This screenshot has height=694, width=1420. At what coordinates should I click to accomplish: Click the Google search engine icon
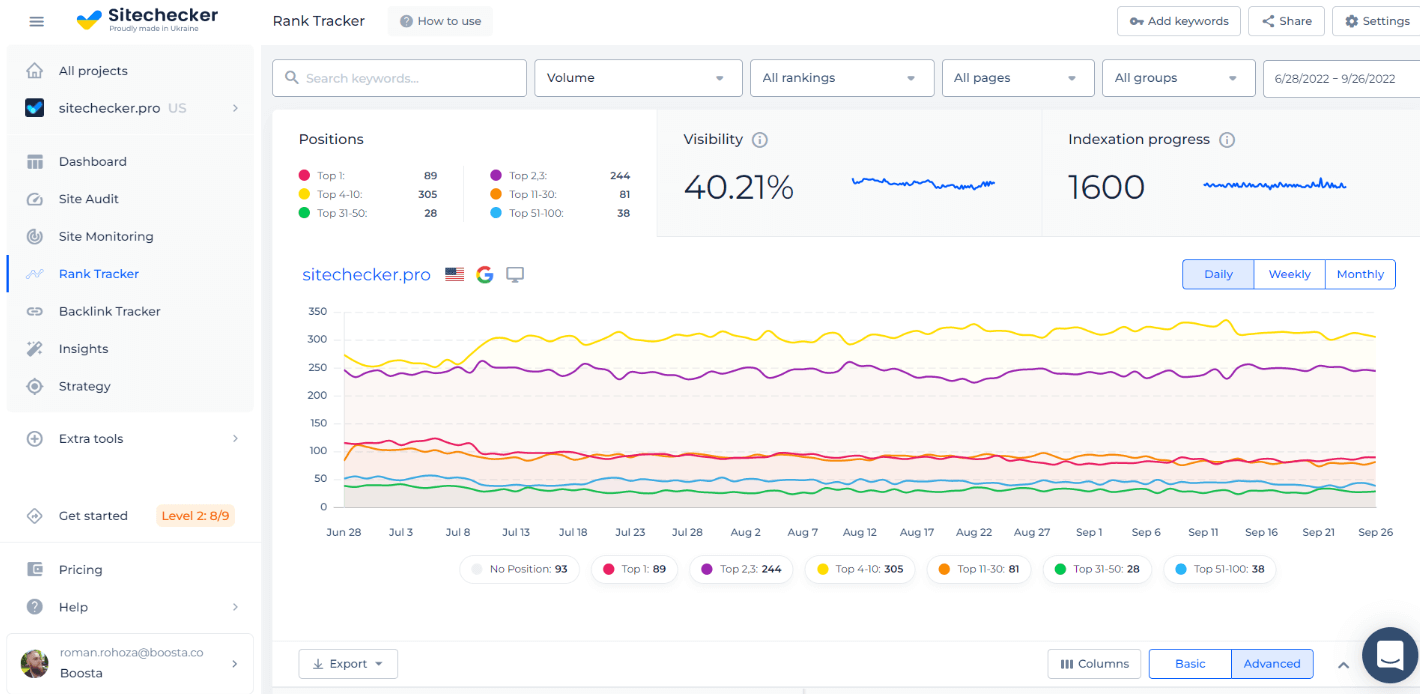[x=485, y=274]
